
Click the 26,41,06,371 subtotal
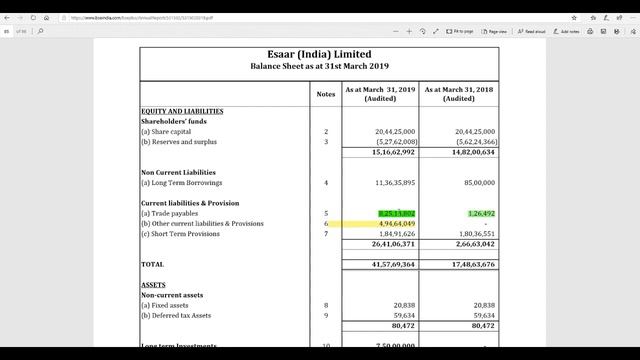pos(393,244)
